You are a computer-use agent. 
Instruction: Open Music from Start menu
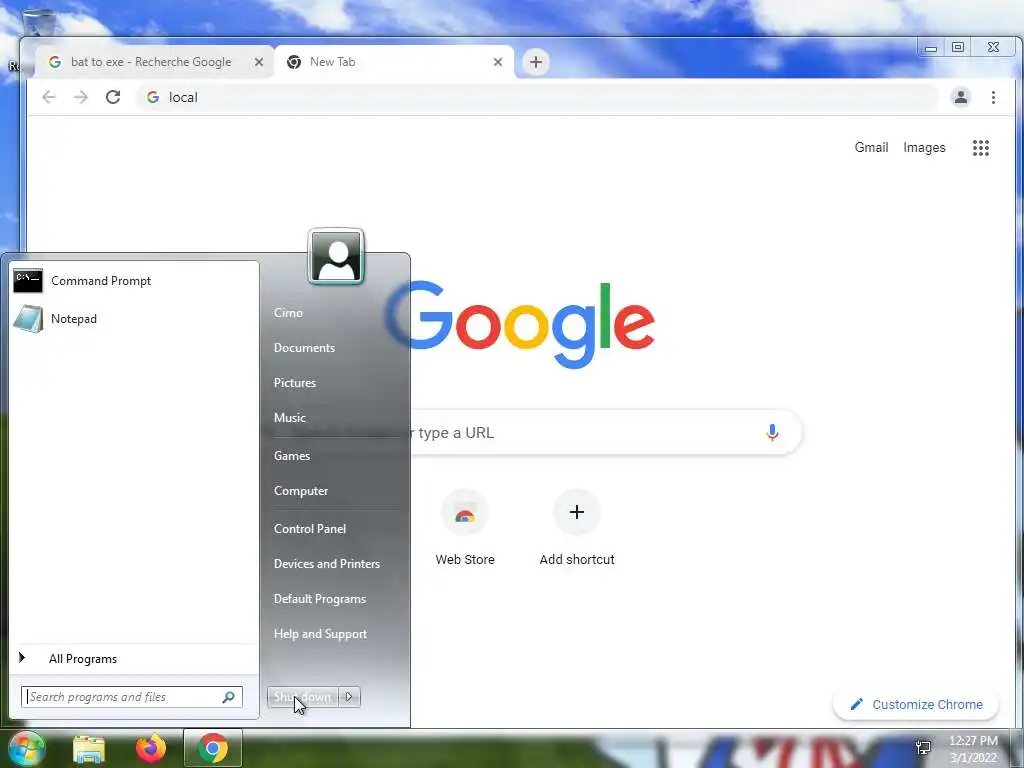[x=289, y=417]
